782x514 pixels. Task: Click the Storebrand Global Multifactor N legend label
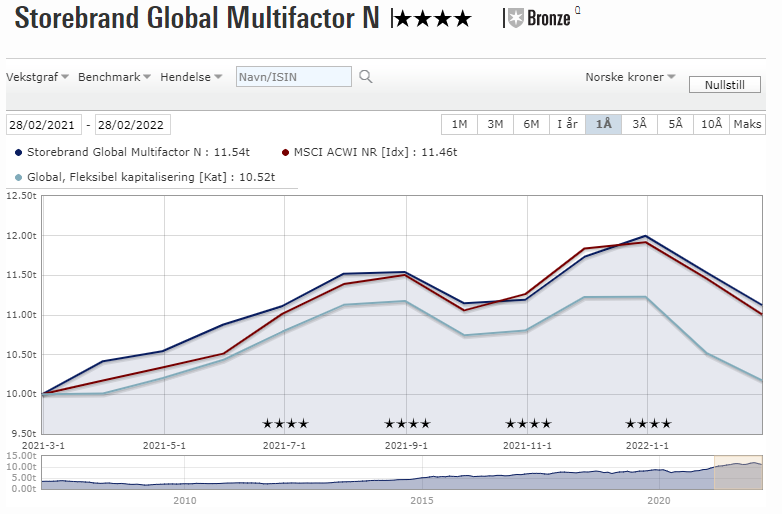coord(138,152)
